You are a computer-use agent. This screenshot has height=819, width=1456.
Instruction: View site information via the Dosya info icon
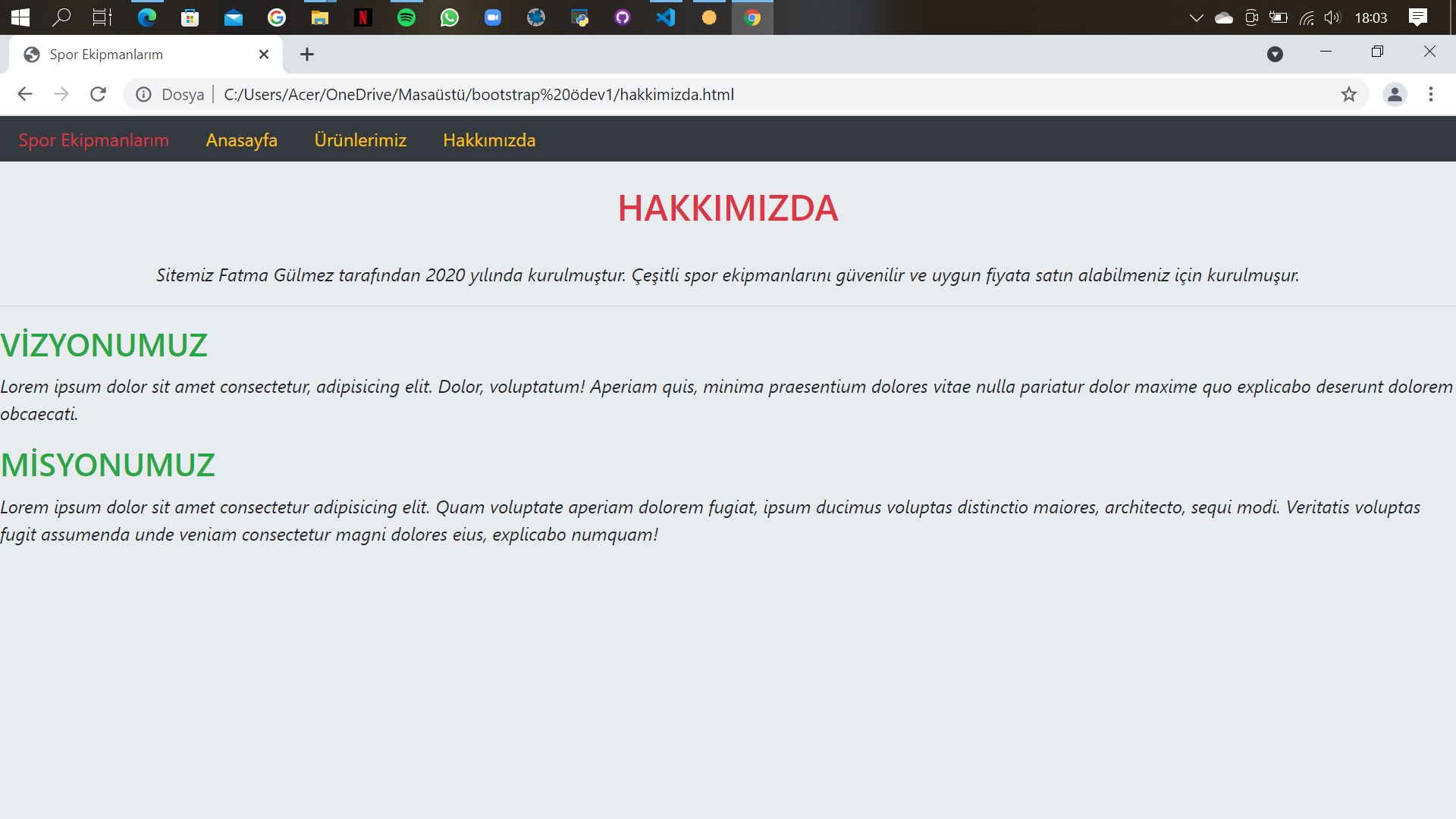[x=143, y=94]
